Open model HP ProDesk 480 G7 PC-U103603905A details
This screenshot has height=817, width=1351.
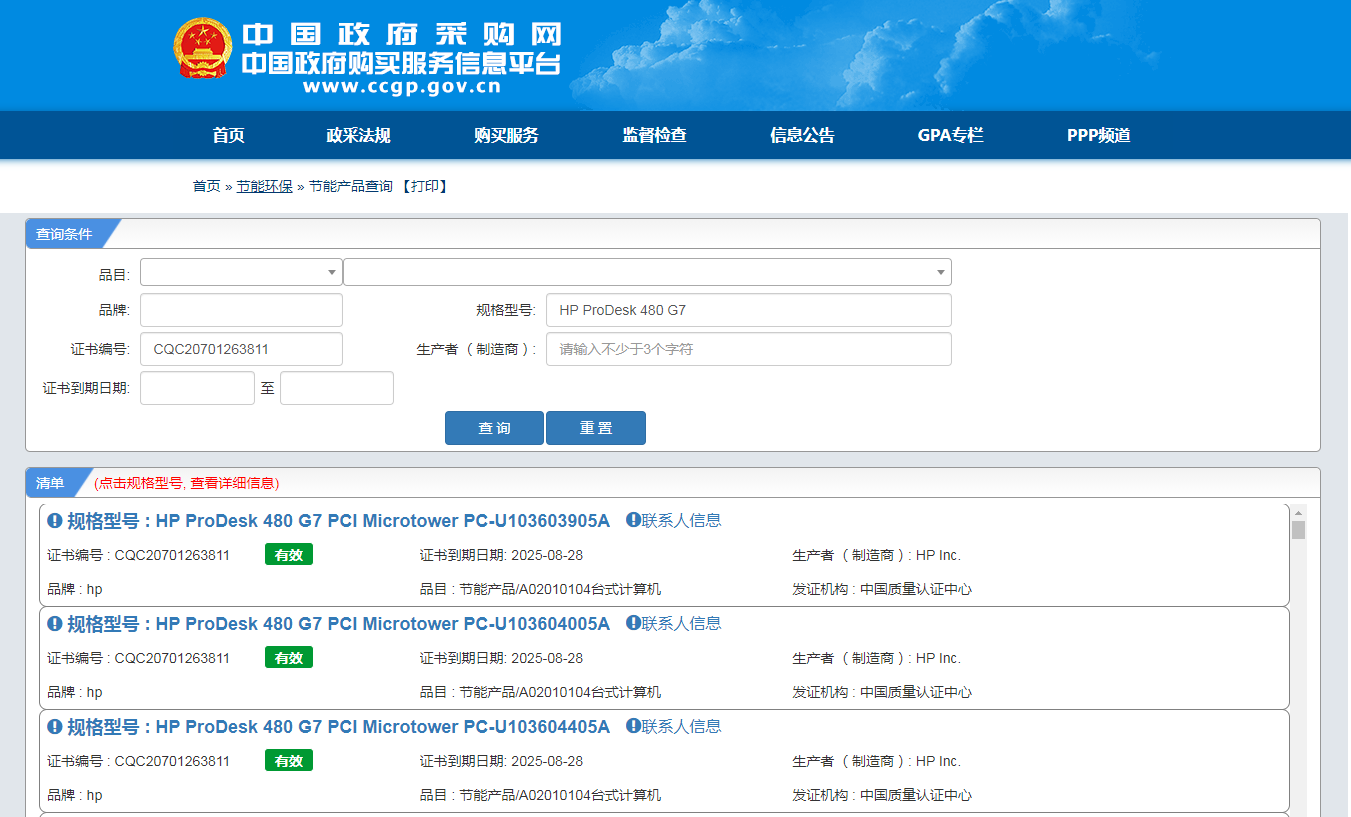[338, 520]
